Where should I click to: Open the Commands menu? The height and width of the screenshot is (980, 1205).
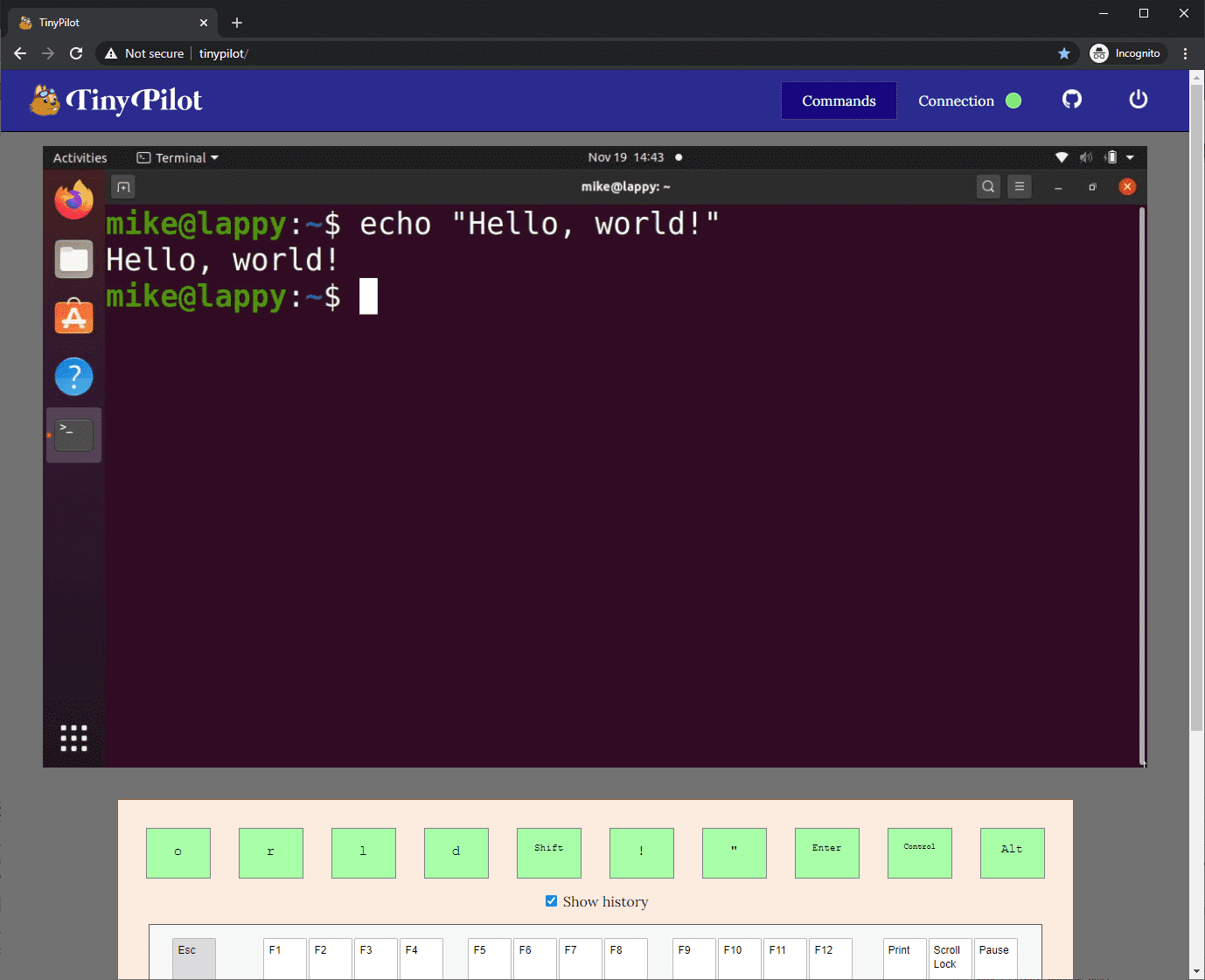pyautogui.click(x=839, y=101)
